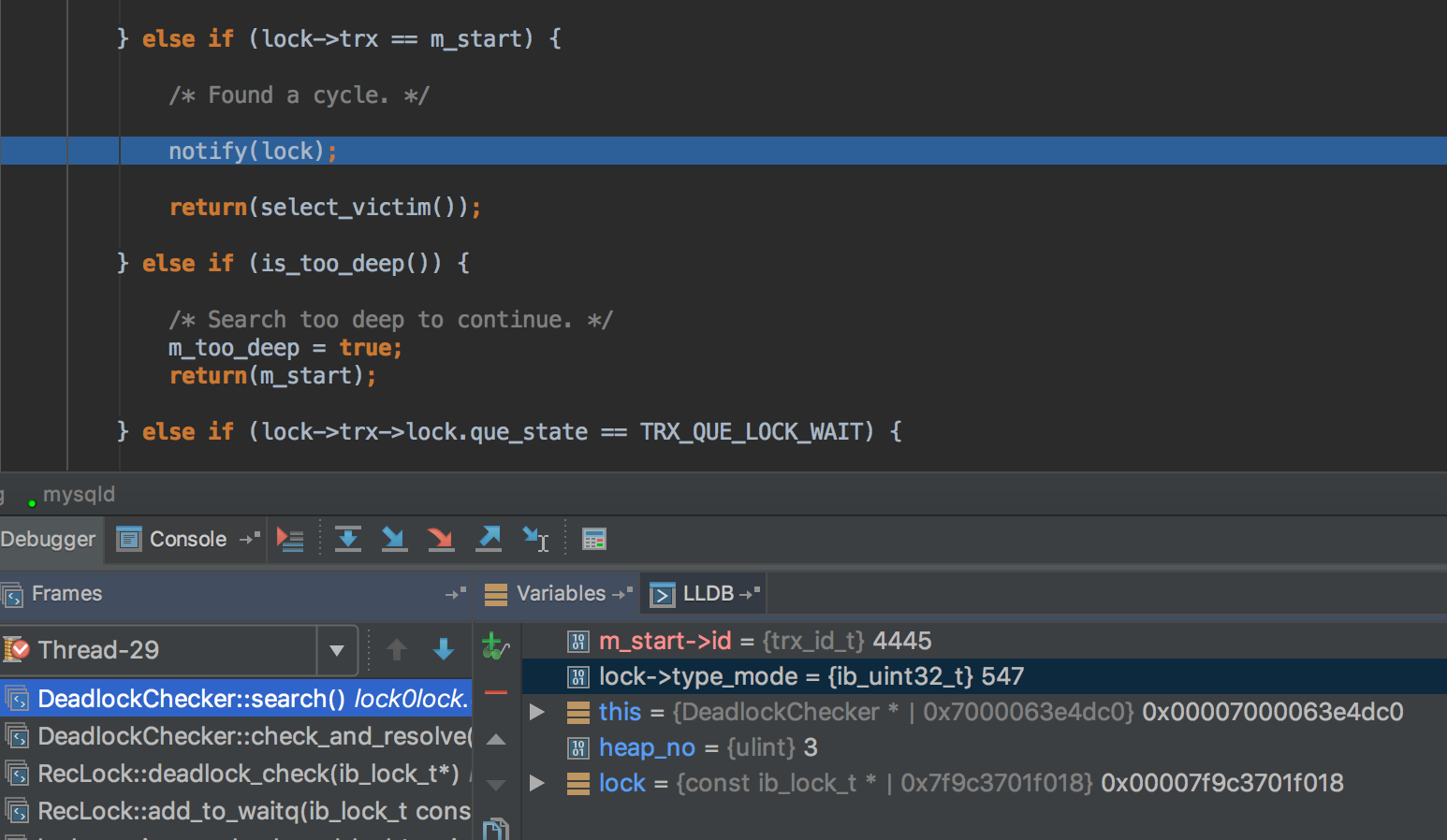Viewport: 1447px width, 840px height.
Task: Move watch down with the down triangle
Action: [496, 785]
